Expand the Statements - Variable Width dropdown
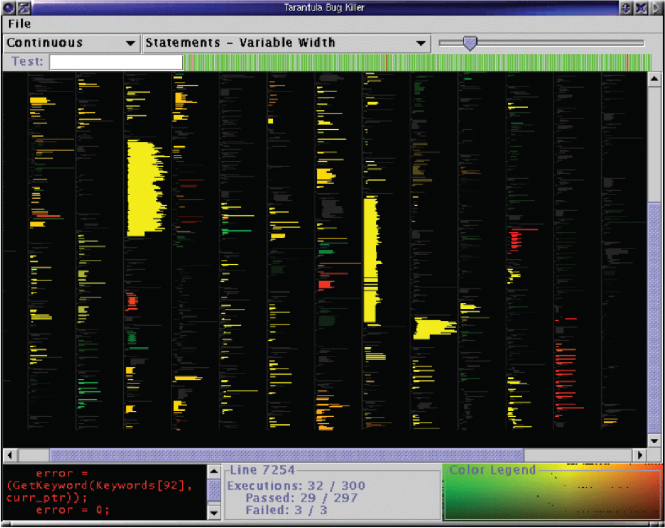The height and width of the screenshot is (528, 665). click(286, 43)
